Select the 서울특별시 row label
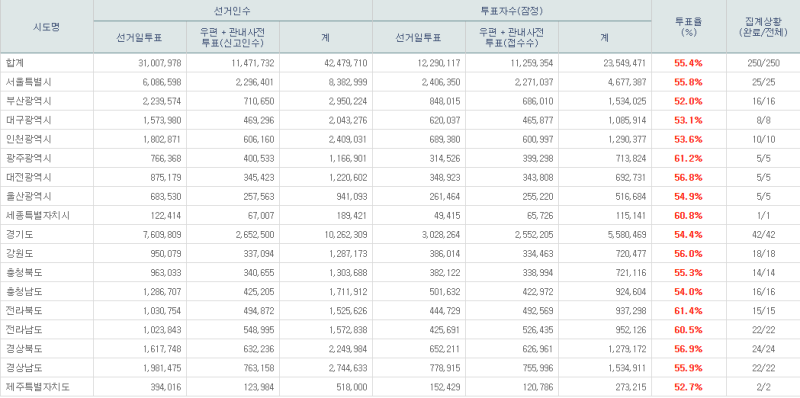Screen dimensions: 800x398 (x=29, y=82)
